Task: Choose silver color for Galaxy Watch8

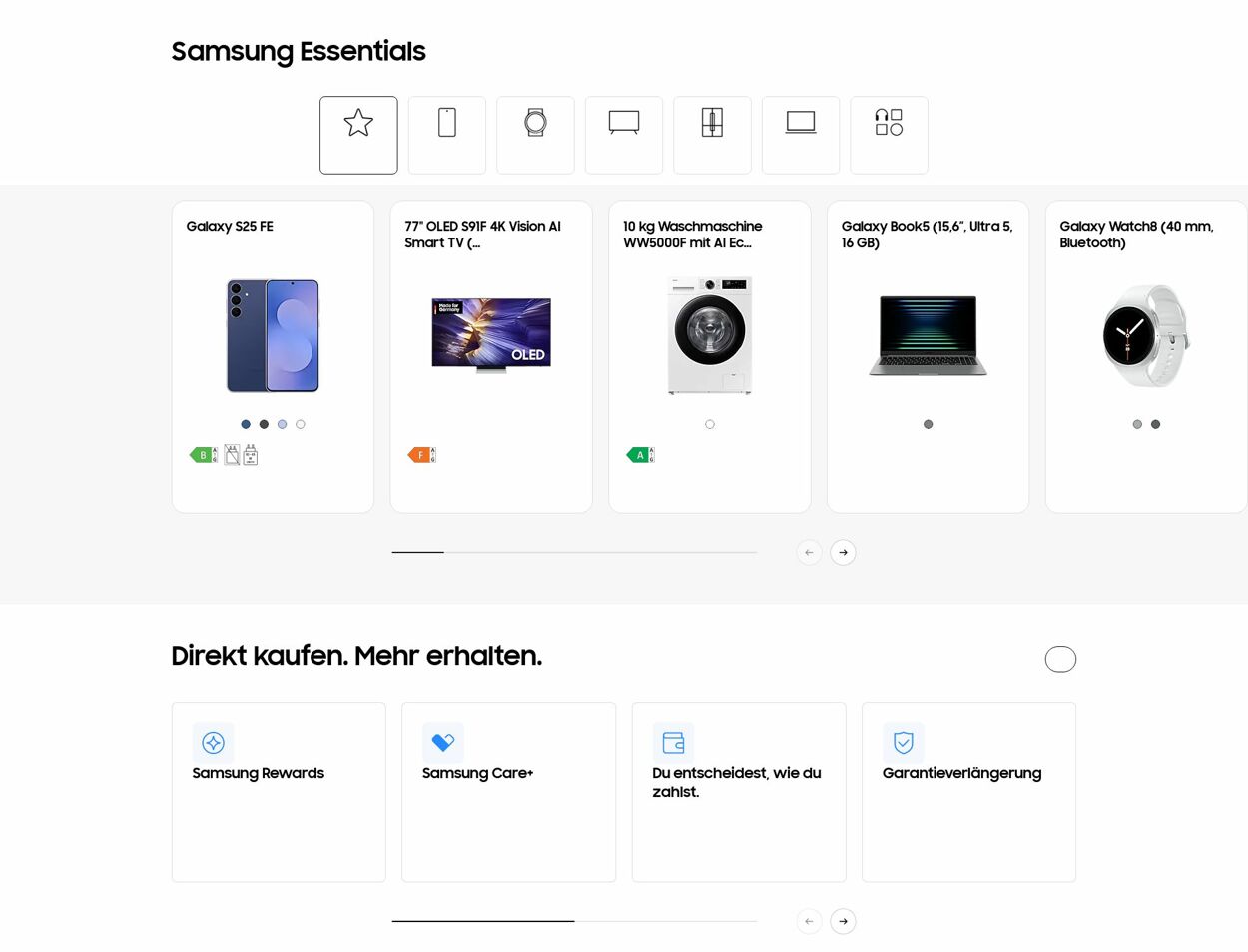Action: pos(1137,424)
